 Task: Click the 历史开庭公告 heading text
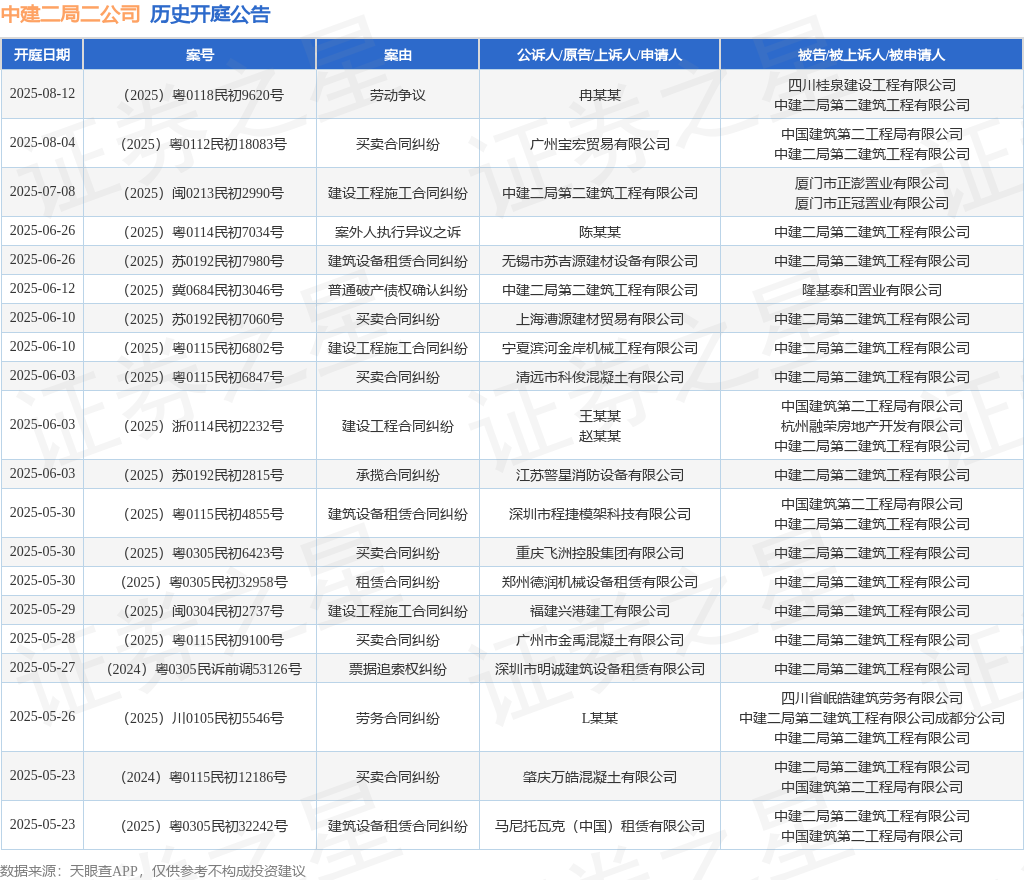tap(210, 14)
